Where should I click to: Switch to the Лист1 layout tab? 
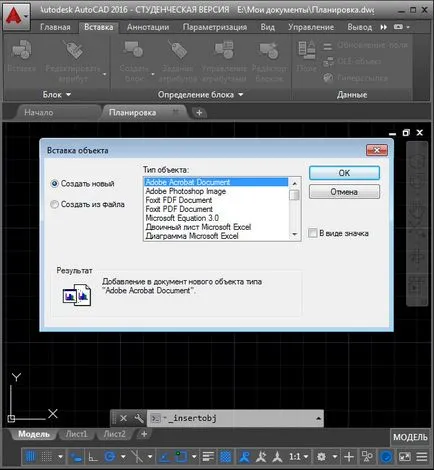(76, 434)
